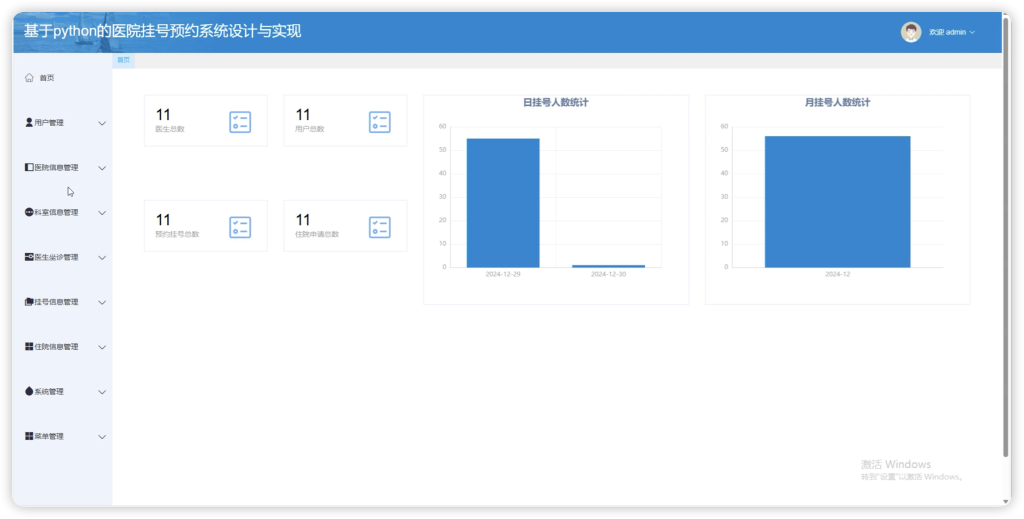
Task: Expand the 用户管理 chevron
Action: pos(102,123)
